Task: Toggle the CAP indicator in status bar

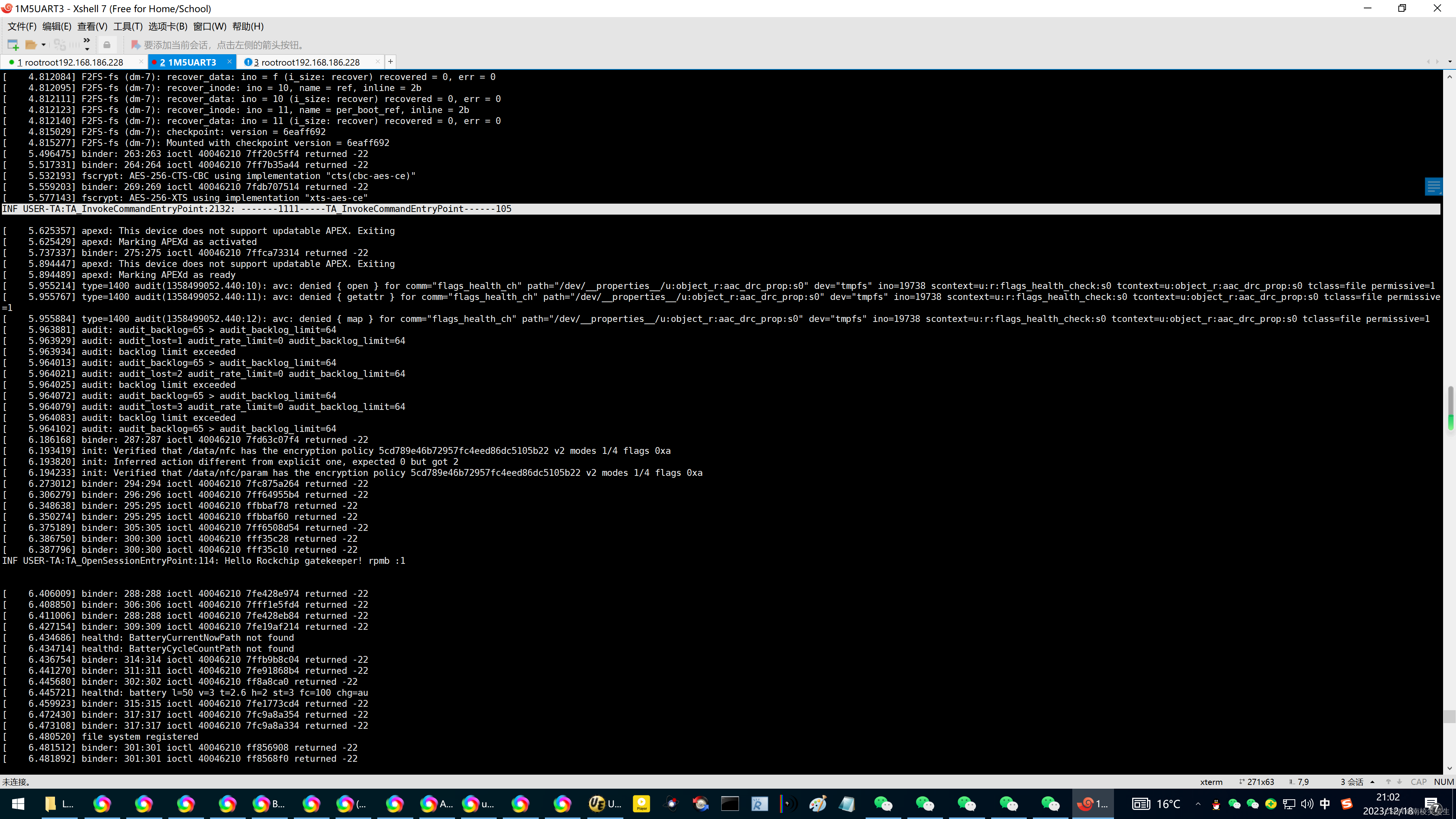Action: 1418,782
